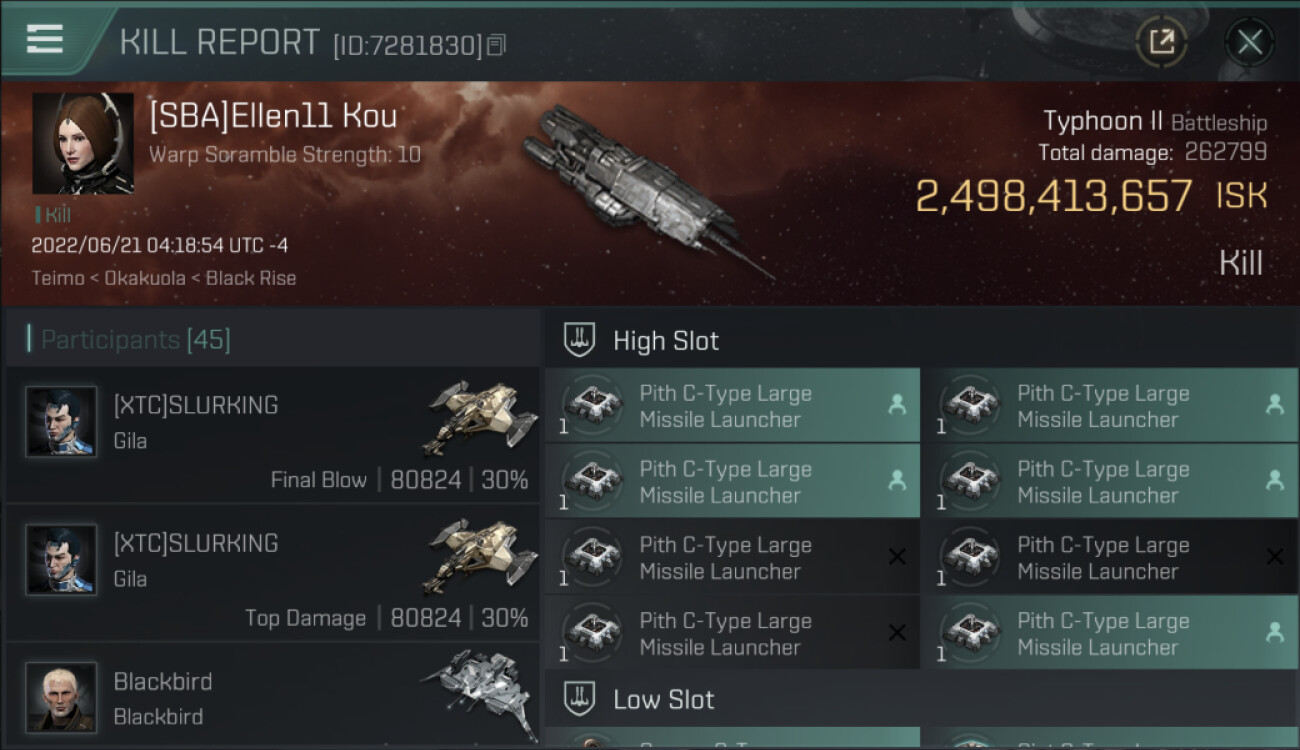Click the Low Slot section icon
1300x750 pixels.
[581, 698]
